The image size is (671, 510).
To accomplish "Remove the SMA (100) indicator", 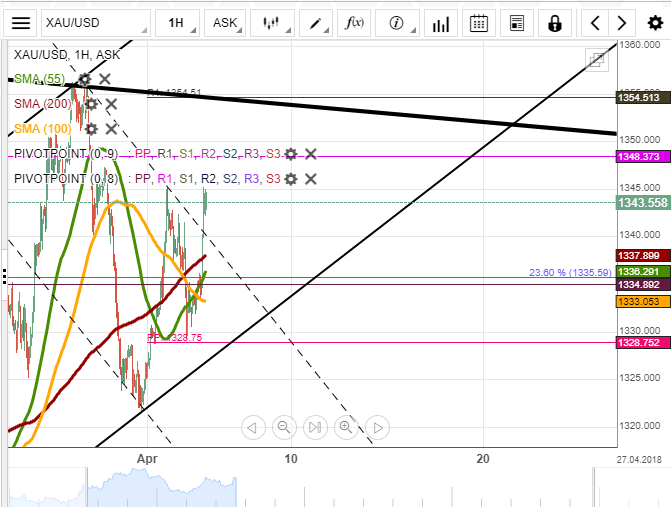I will pos(111,129).
